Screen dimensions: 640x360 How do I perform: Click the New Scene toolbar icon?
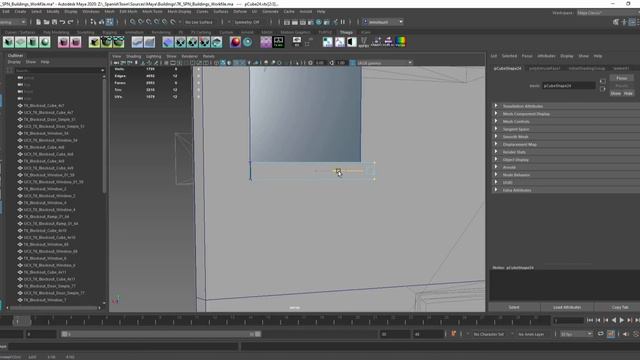click(38, 22)
